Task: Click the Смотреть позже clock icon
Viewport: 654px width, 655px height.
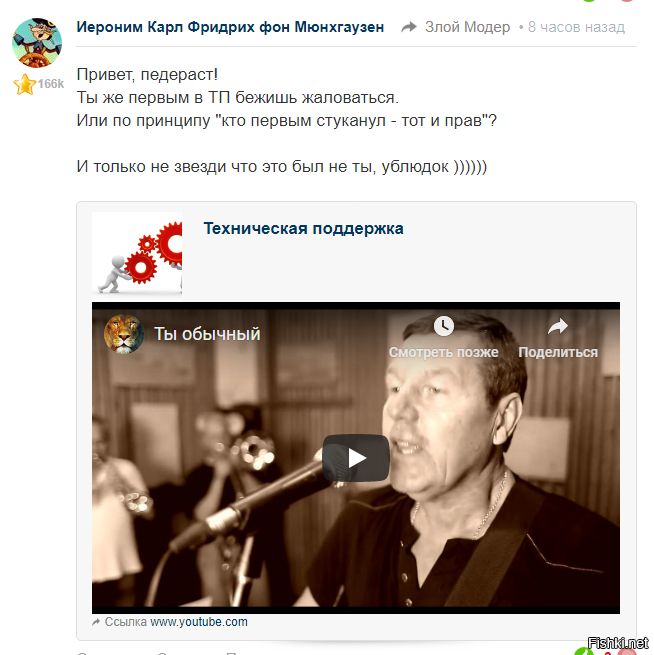Action: pyautogui.click(x=444, y=326)
